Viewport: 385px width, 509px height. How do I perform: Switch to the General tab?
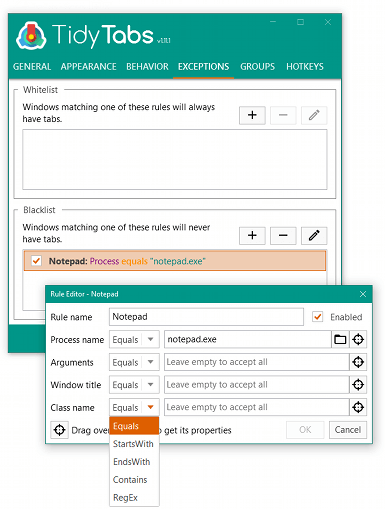(x=32, y=67)
